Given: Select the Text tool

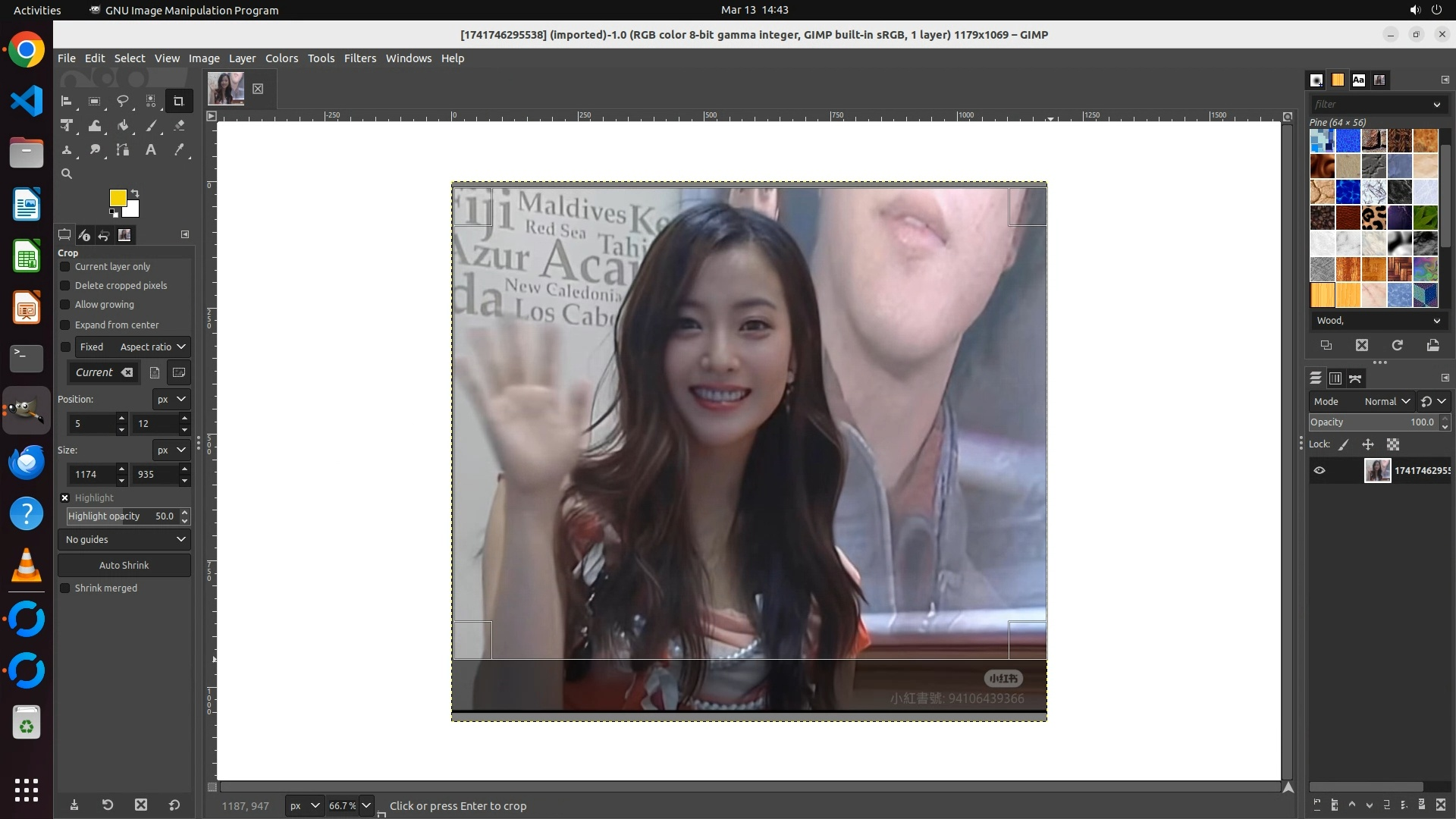Looking at the screenshot, I should 151,150.
